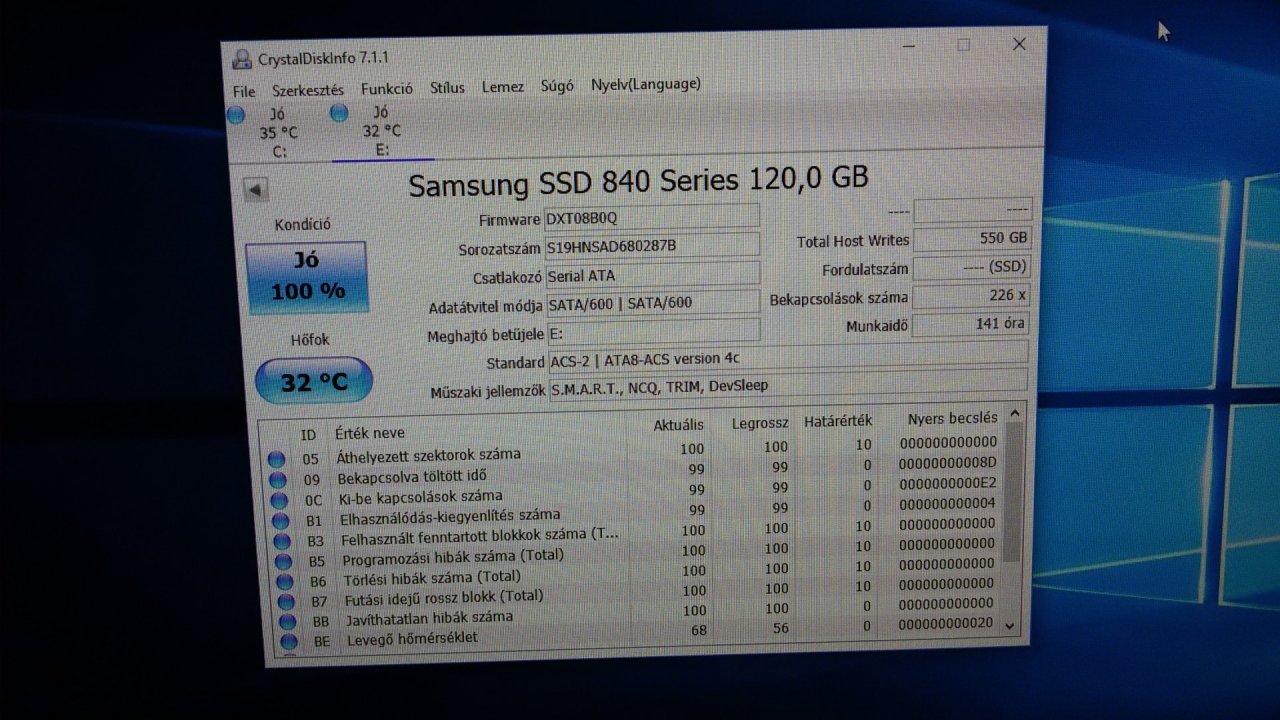This screenshot has height=720, width=1280.
Task: Close the CrystalDiskInfo window
Action: point(1019,43)
